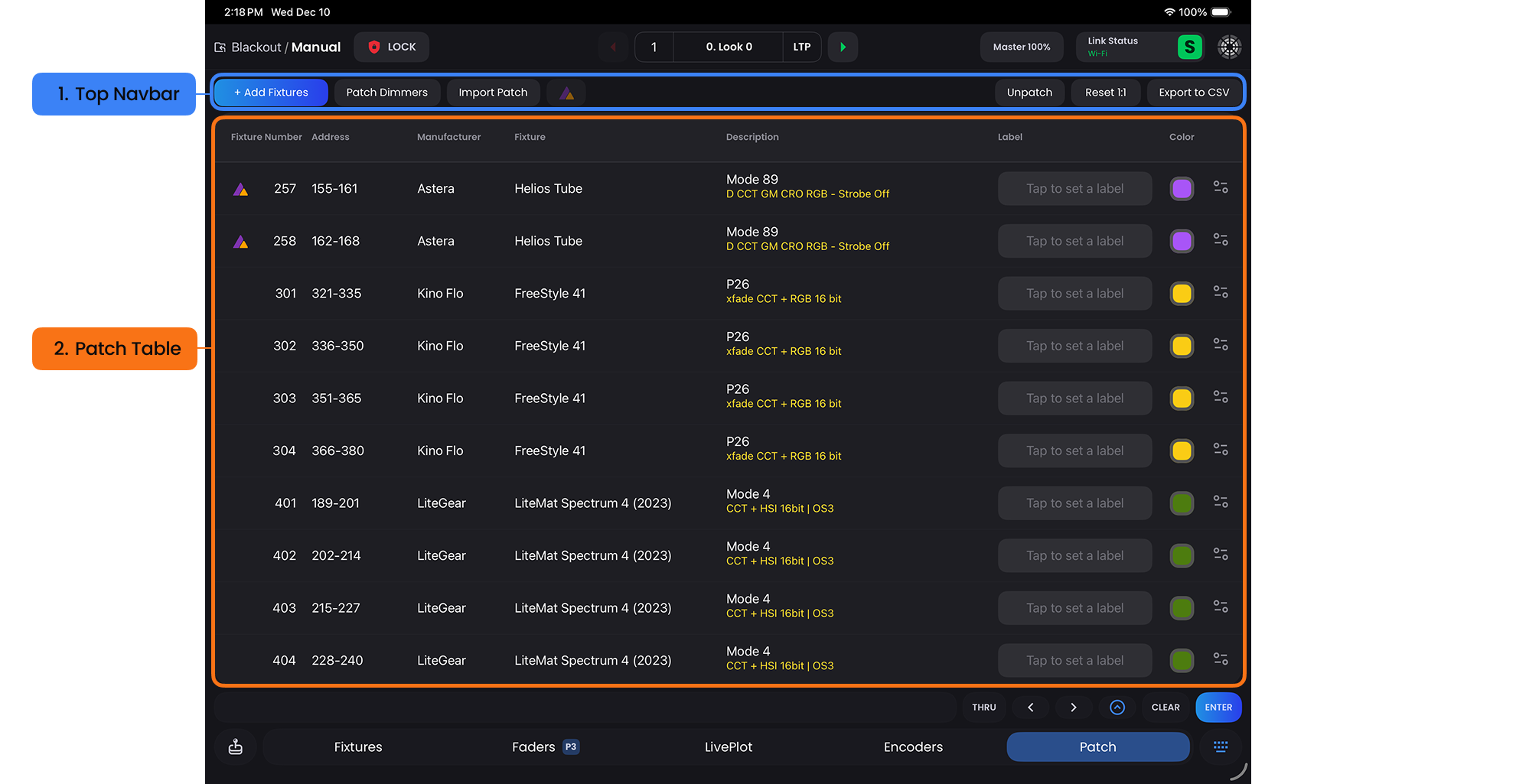Toggle the LTP mode button
The width and height of the screenshot is (1516, 784).
pyautogui.click(x=801, y=47)
